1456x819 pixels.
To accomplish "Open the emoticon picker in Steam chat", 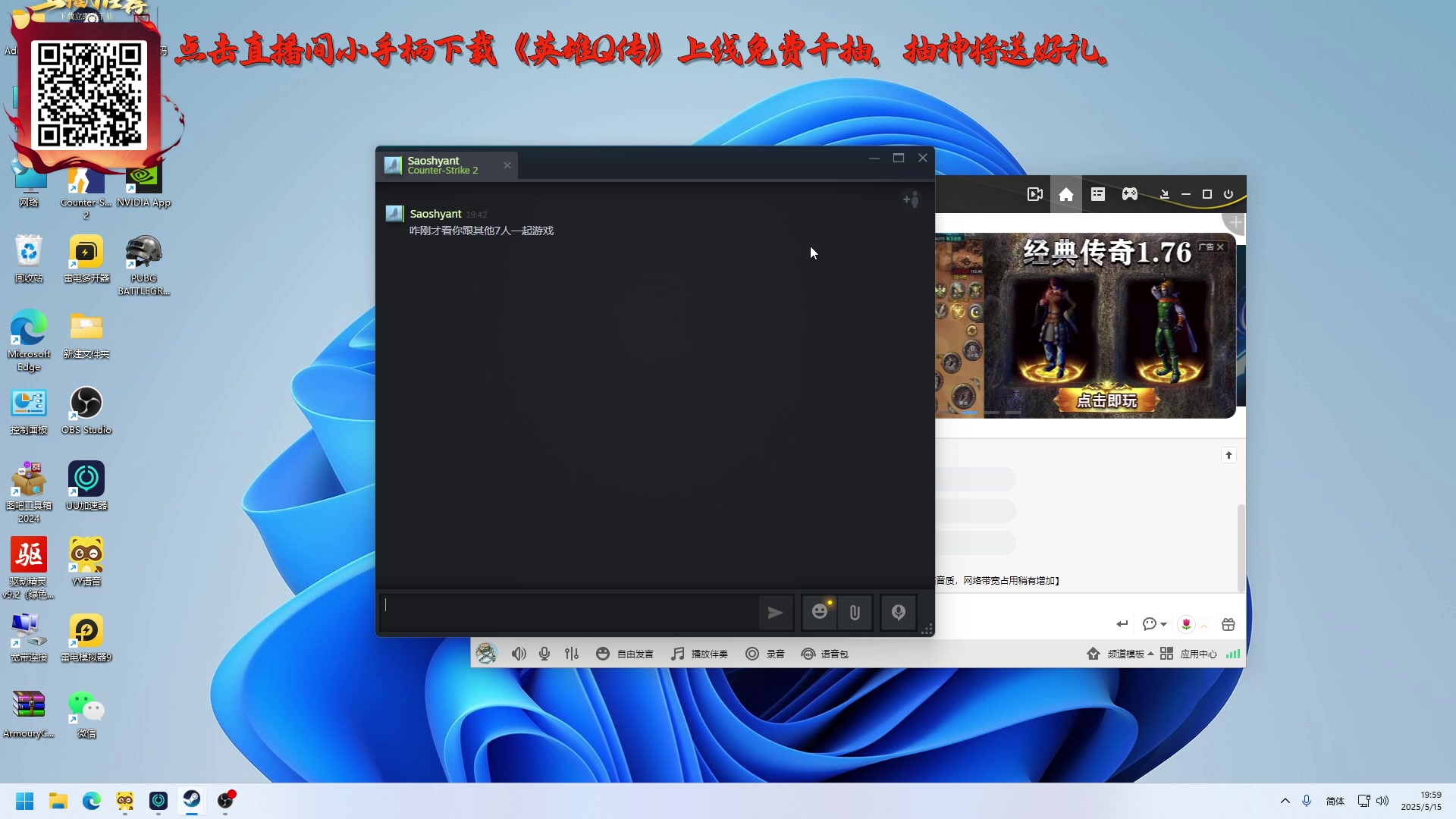I will click(x=820, y=612).
